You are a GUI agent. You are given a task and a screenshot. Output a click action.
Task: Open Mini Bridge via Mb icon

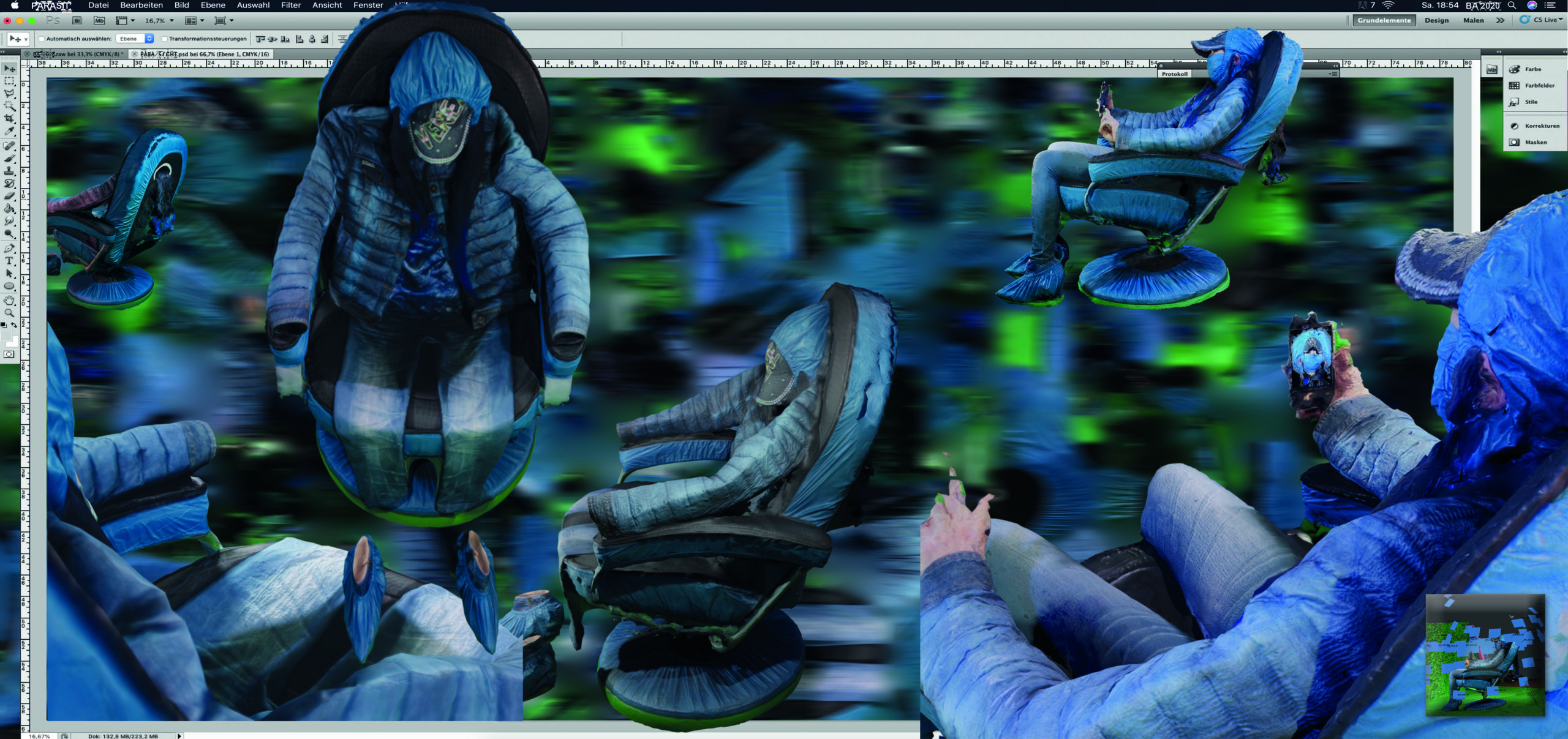[x=99, y=21]
